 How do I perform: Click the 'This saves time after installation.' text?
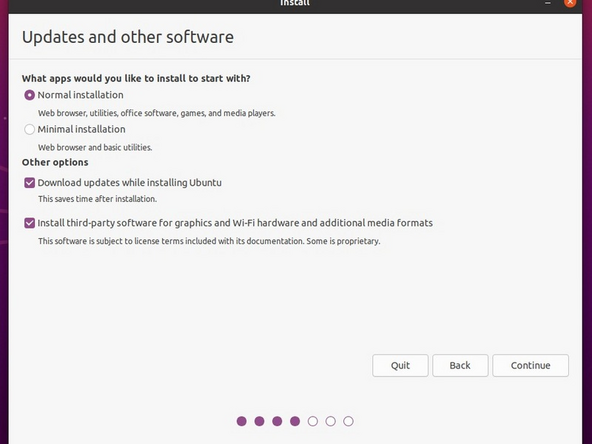(97, 199)
